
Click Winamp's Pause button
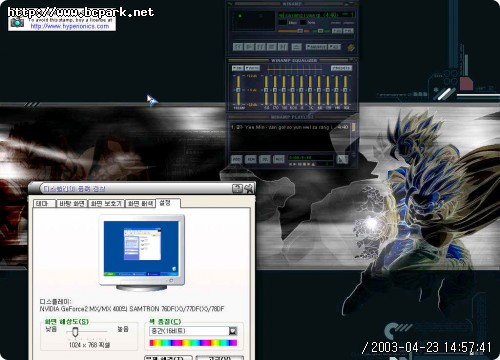click(260, 47)
